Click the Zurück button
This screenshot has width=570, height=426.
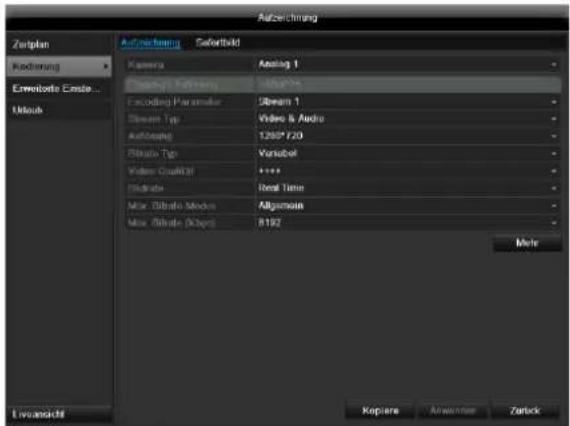(x=525, y=411)
